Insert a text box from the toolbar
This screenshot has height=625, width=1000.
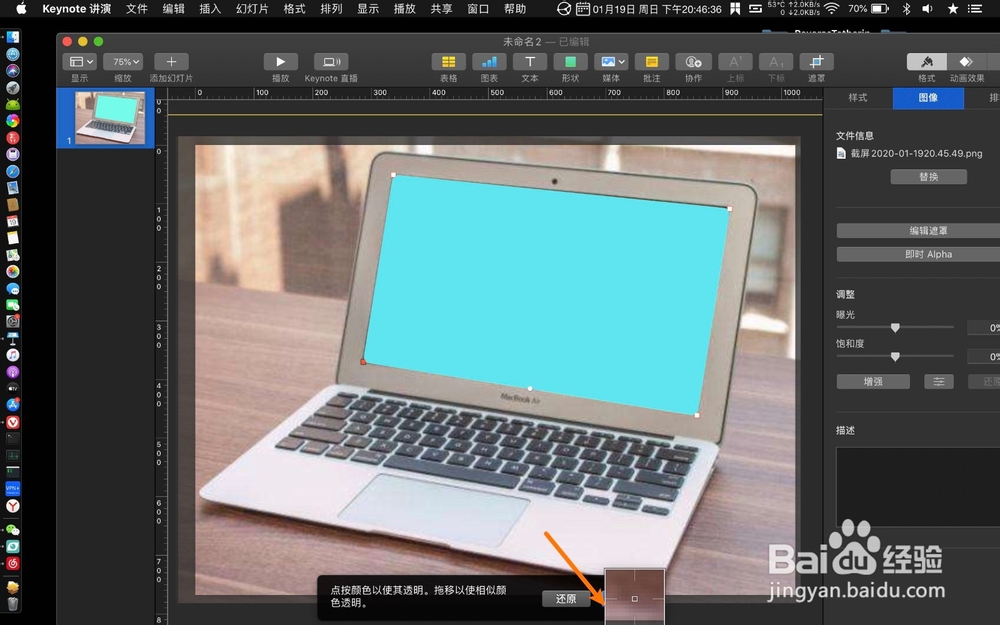point(530,62)
